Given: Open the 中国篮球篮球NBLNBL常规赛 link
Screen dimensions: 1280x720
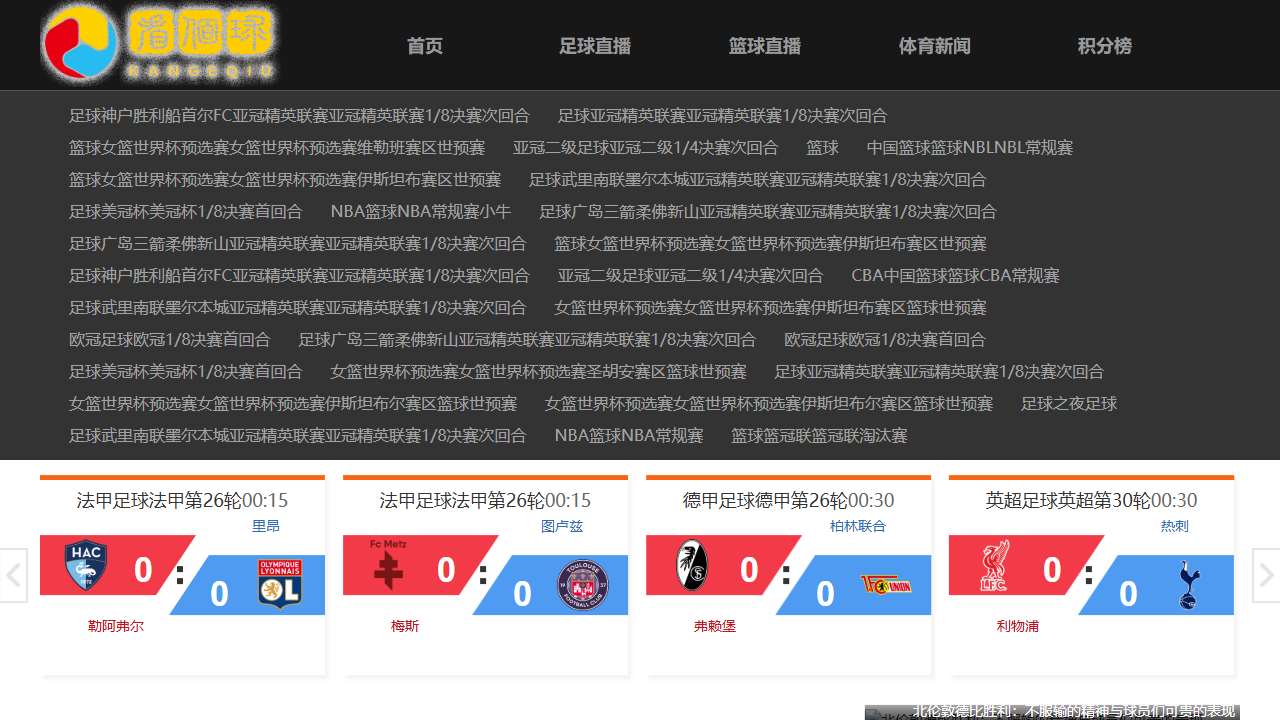Looking at the screenshot, I should pyautogui.click(x=969, y=148).
